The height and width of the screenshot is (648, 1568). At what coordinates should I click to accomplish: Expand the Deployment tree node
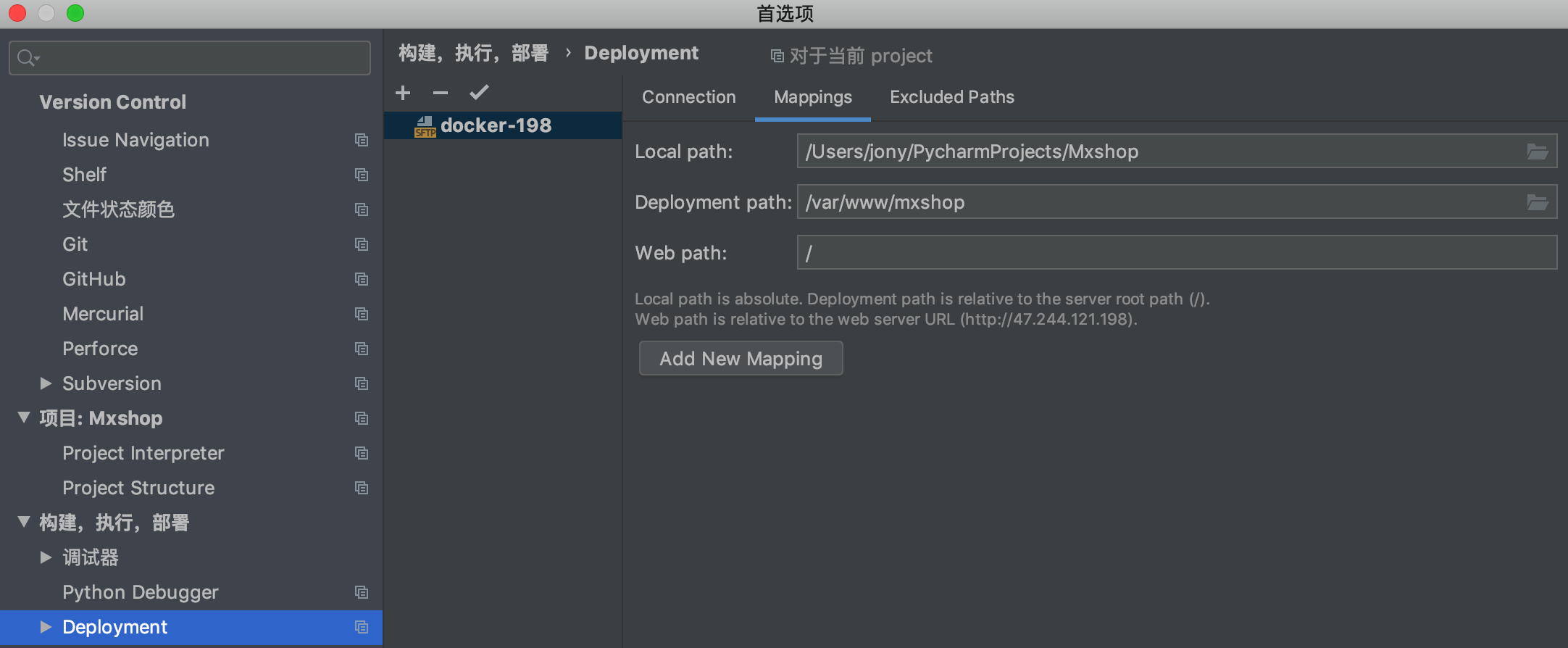pos(46,627)
